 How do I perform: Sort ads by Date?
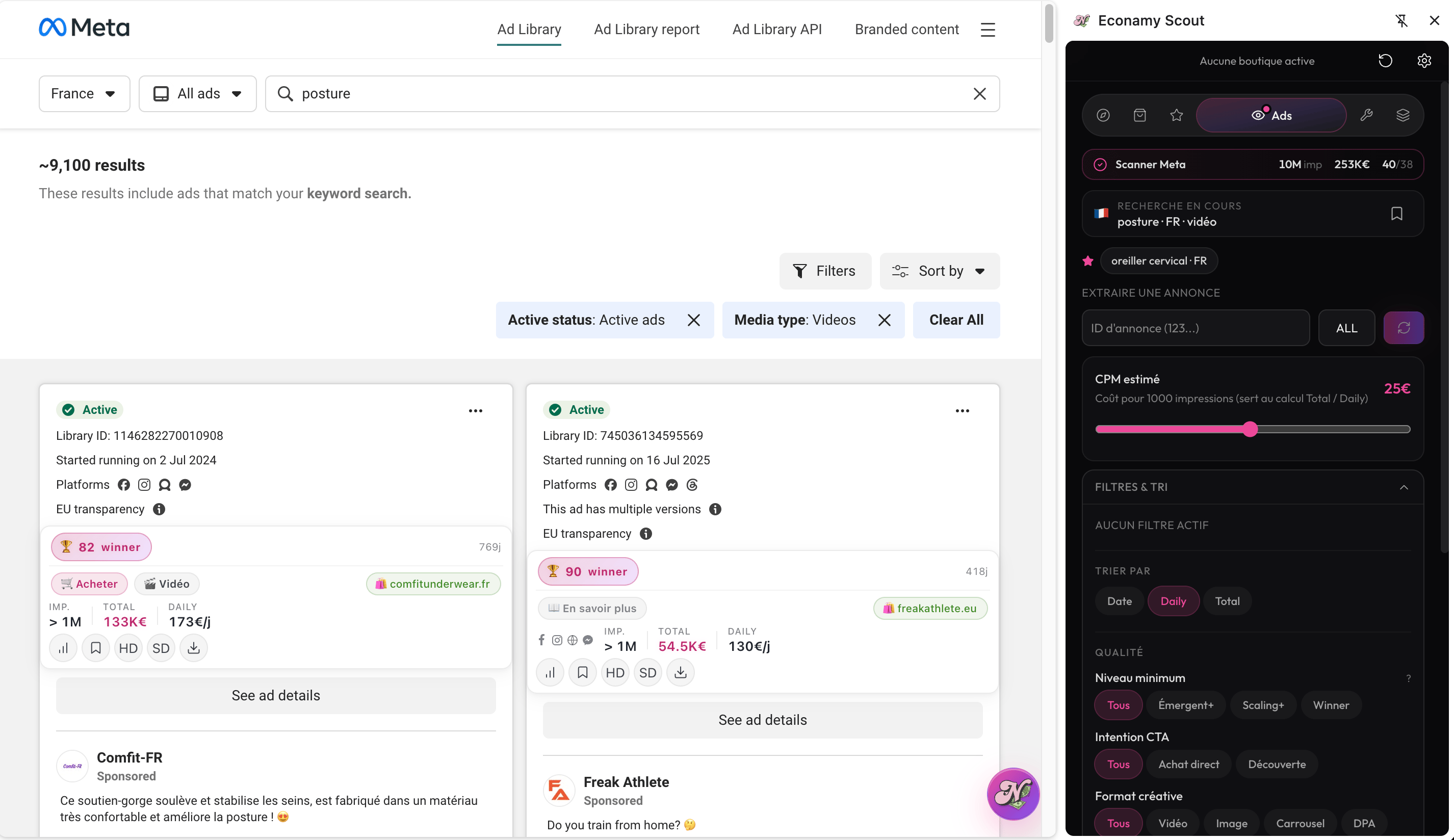[x=1120, y=602]
